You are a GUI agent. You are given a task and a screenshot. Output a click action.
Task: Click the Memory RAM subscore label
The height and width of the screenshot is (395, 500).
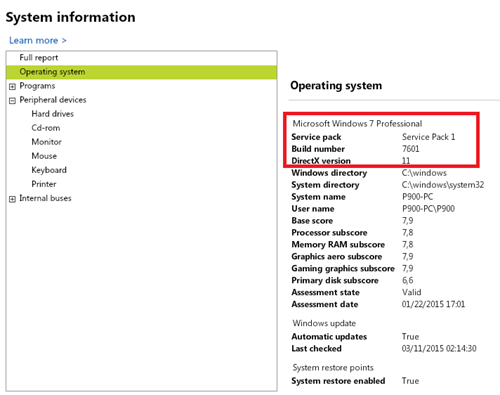[x=338, y=245]
